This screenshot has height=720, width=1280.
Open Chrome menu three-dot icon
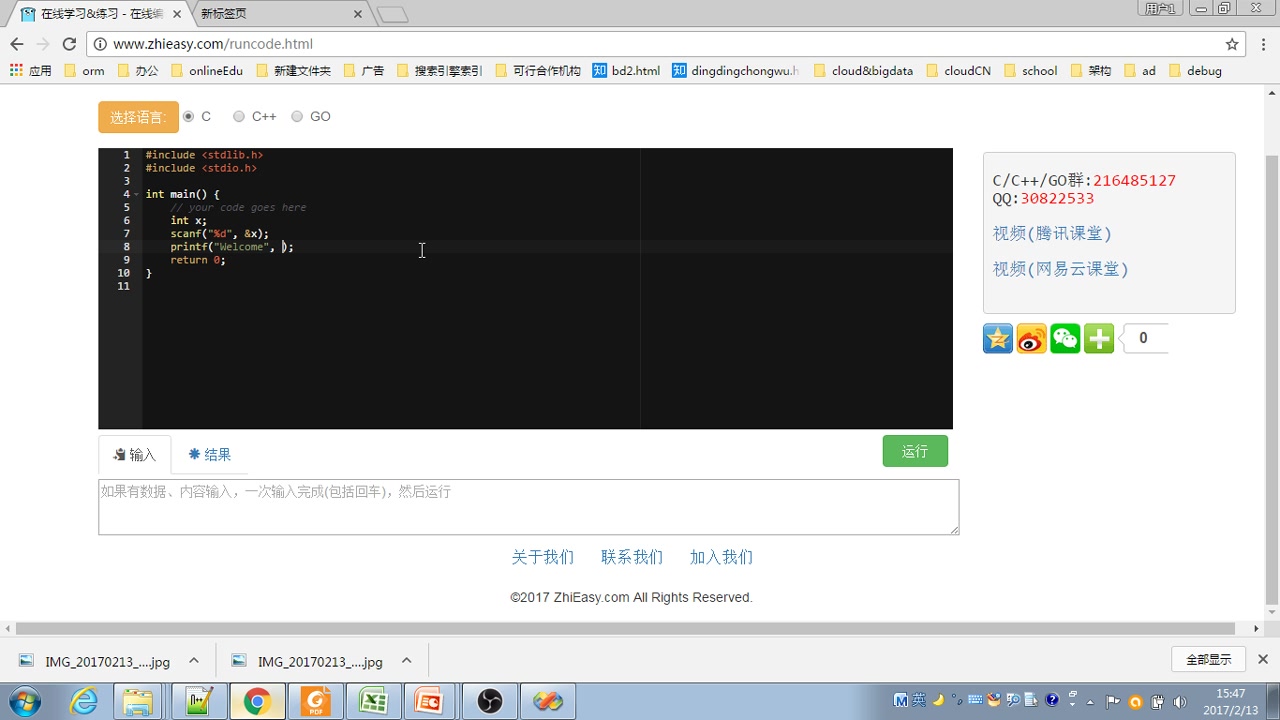point(1265,44)
